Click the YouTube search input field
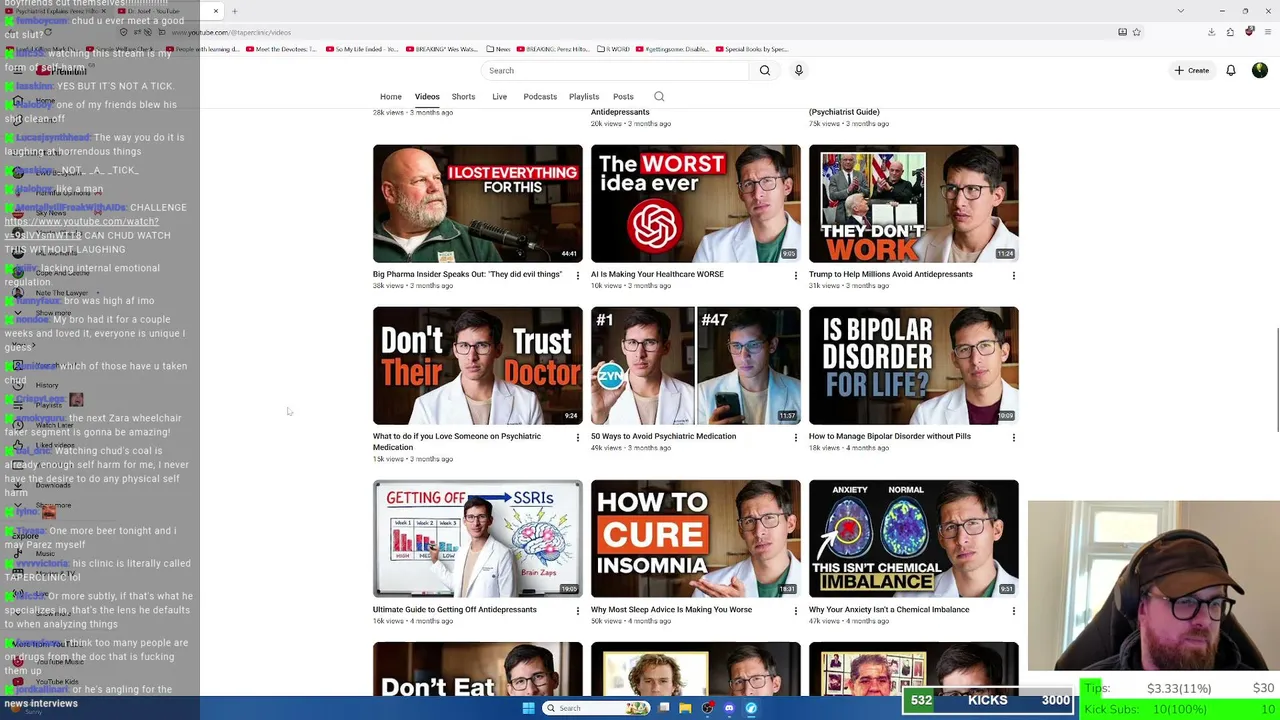The height and width of the screenshot is (720, 1280). pos(617,70)
